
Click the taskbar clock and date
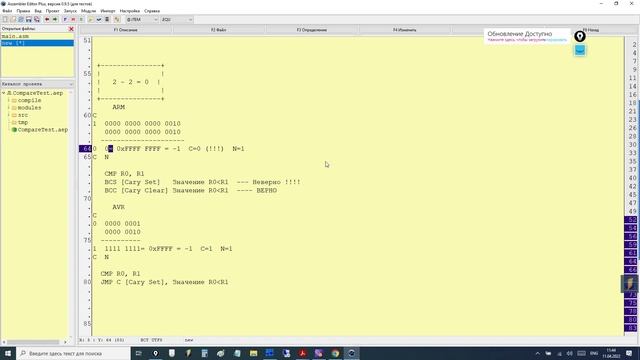tap(611, 353)
